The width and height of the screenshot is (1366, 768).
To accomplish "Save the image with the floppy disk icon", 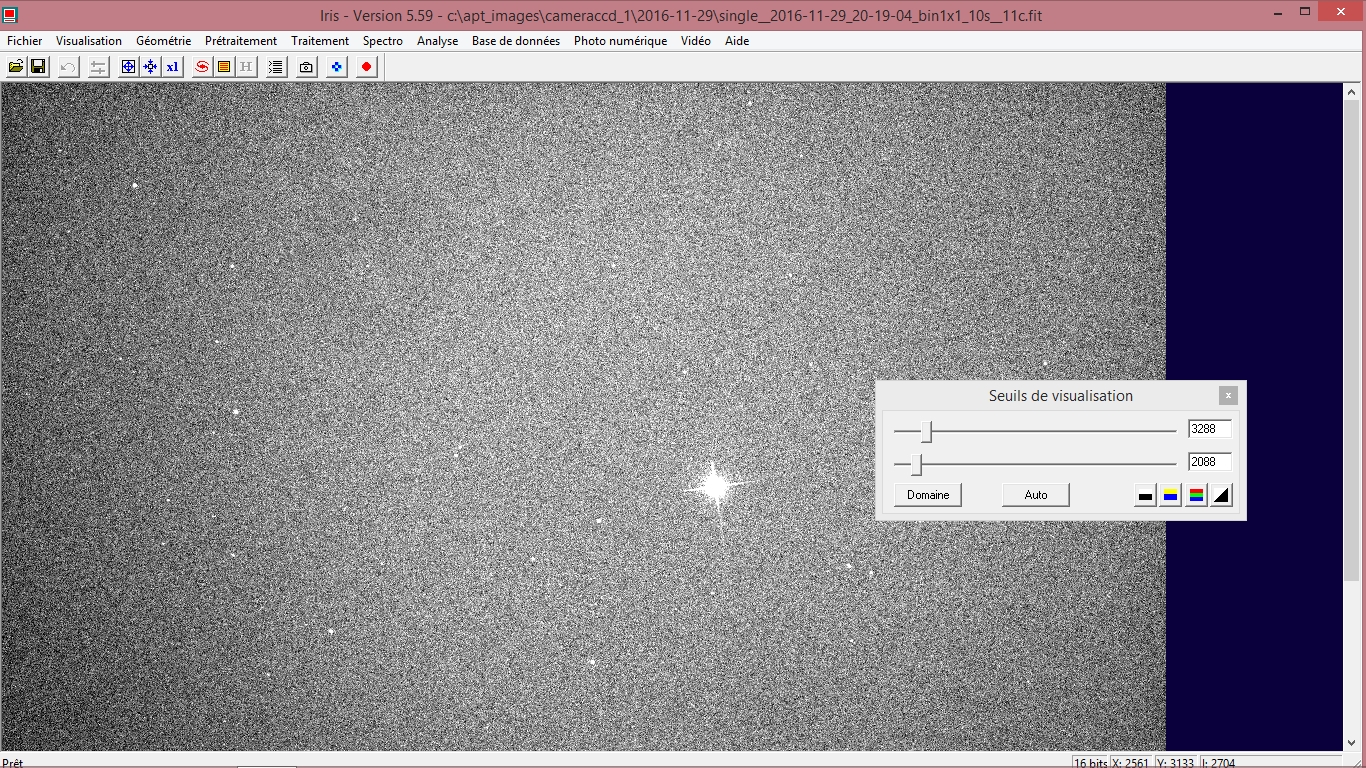I will (38, 67).
